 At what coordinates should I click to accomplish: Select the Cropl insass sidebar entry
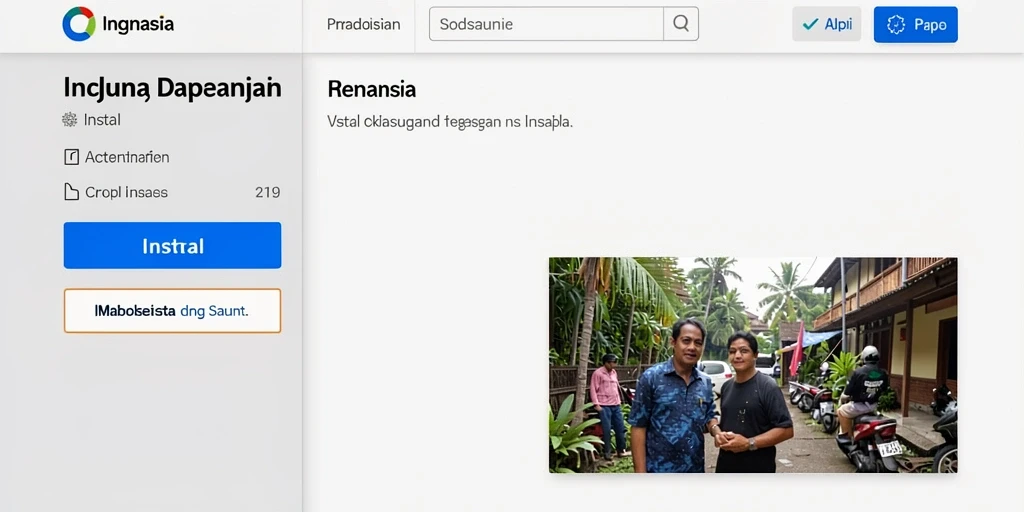pyautogui.click(x=172, y=192)
